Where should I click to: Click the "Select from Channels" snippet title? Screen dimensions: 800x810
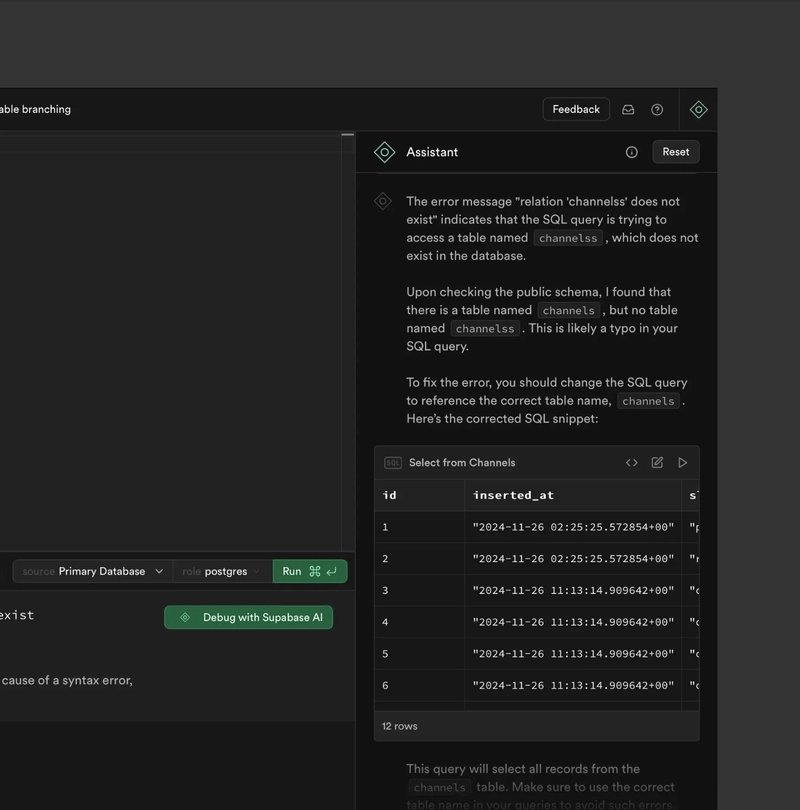(x=462, y=463)
